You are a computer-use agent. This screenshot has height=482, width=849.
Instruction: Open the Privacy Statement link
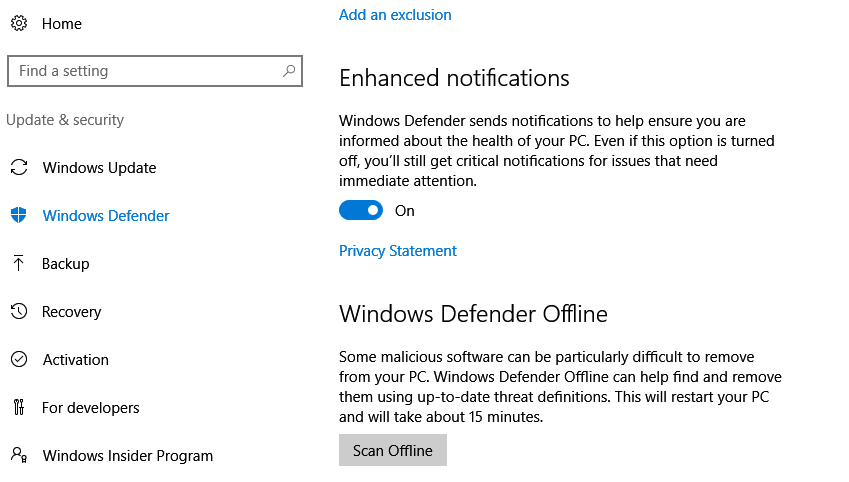(398, 251)
